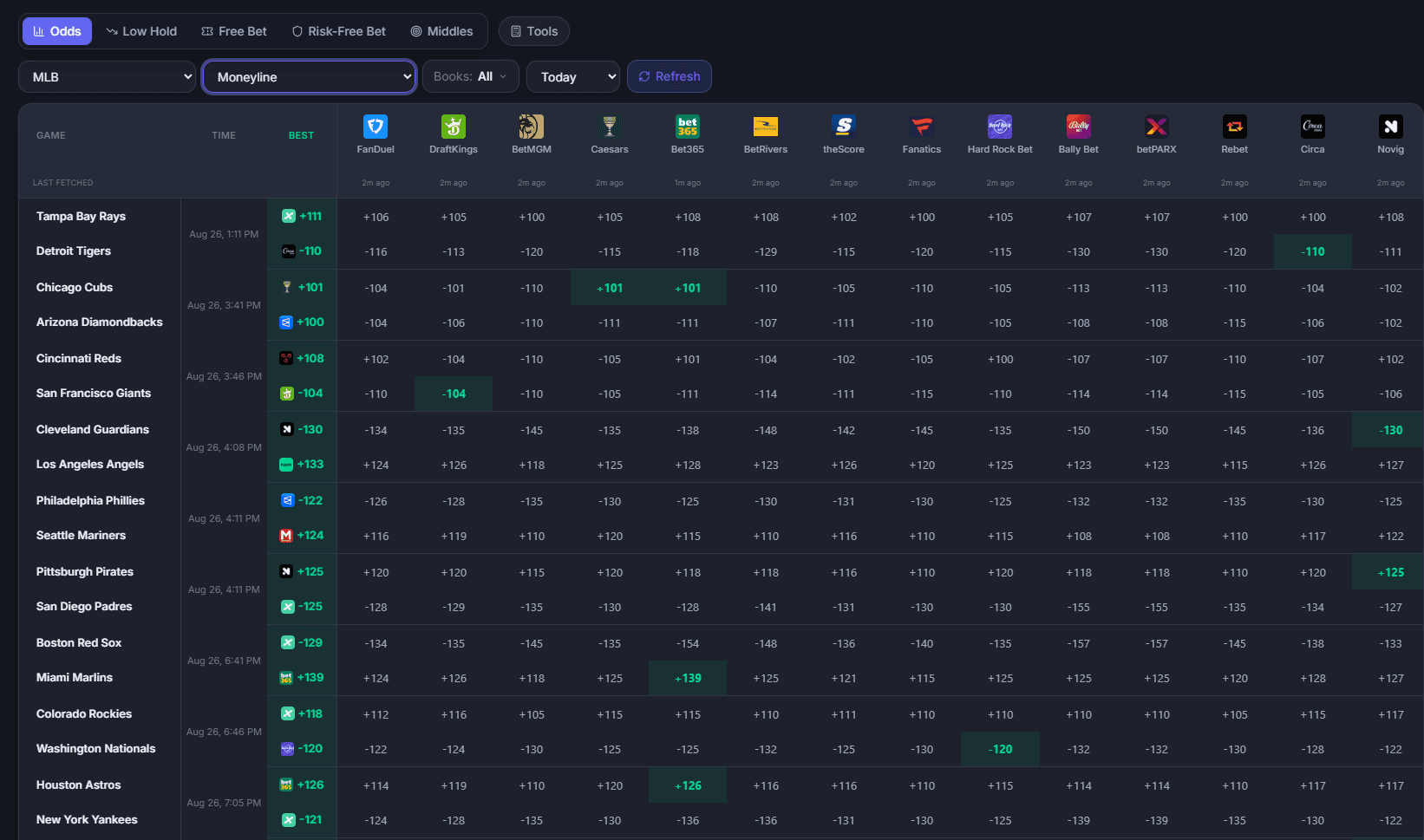Click Fanatics -145 odds for Cleveland Guardians

(x=922, y=430)
